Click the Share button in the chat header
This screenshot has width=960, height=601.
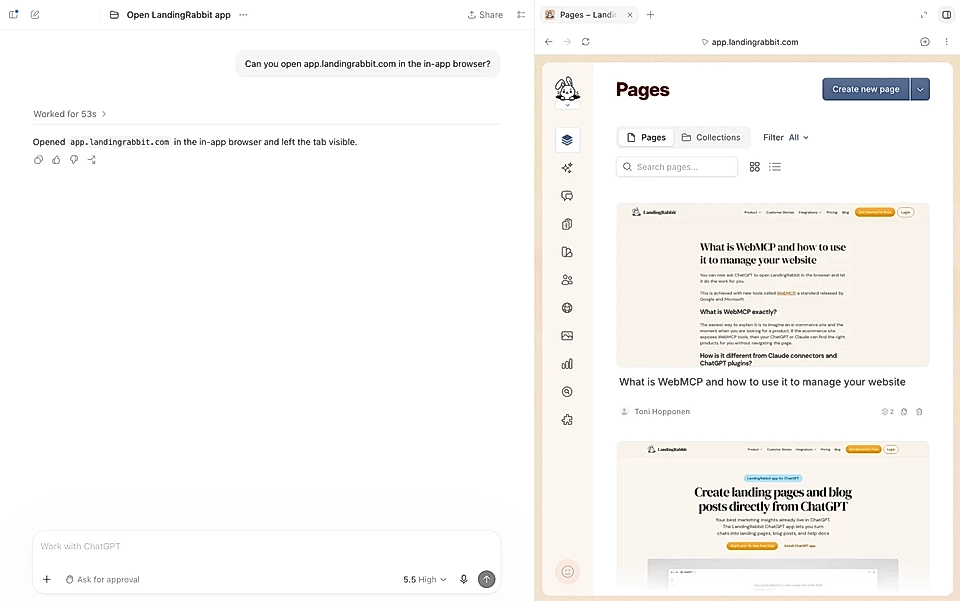pyautogui.click(x=485, y=15)
